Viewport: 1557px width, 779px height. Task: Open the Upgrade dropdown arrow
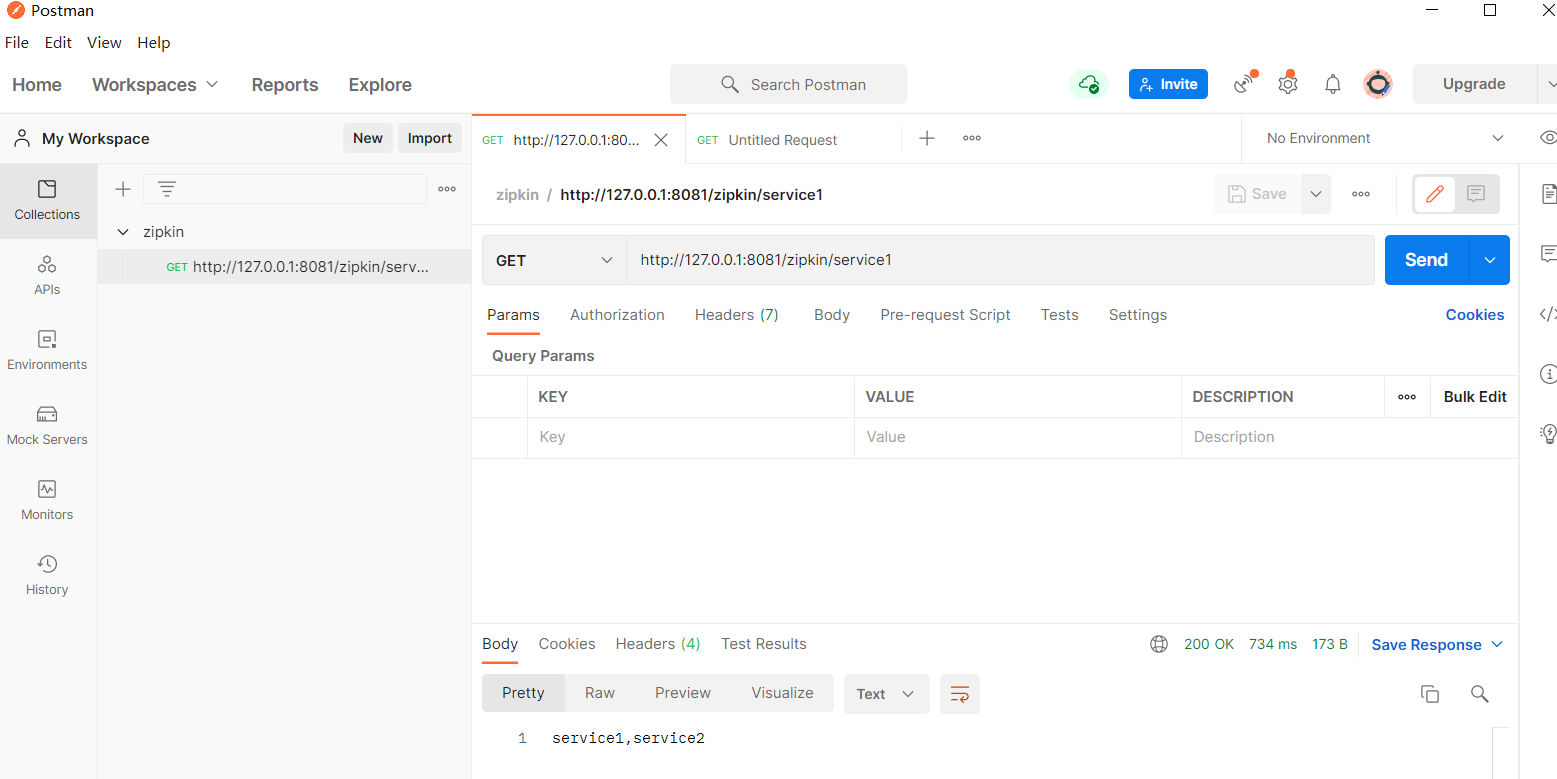(x=1549, y=84)
